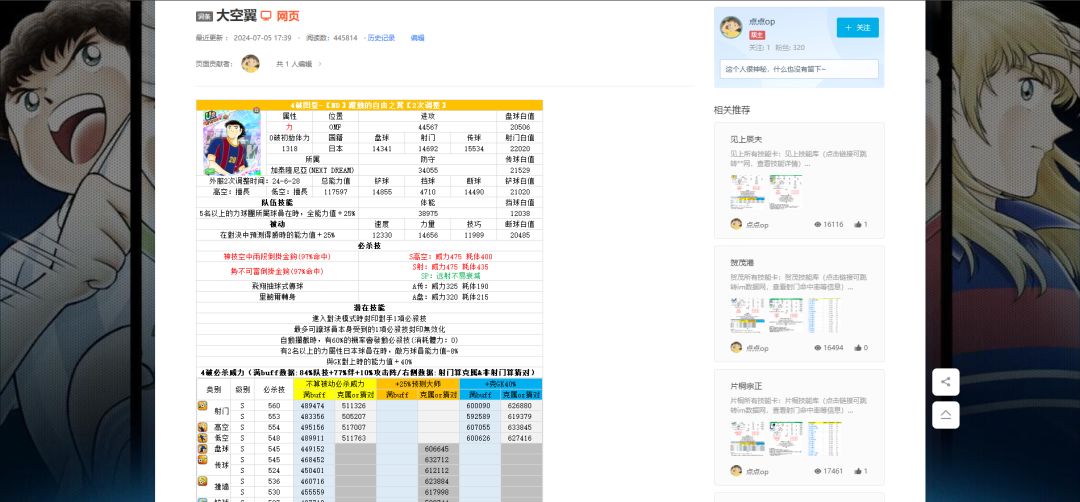Click the 传球 skill icon in table
1080x502 pixels.
point(202,459)
